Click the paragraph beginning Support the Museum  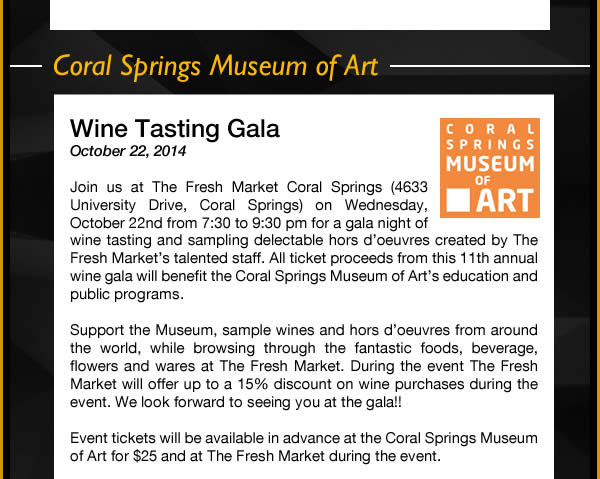304,366
